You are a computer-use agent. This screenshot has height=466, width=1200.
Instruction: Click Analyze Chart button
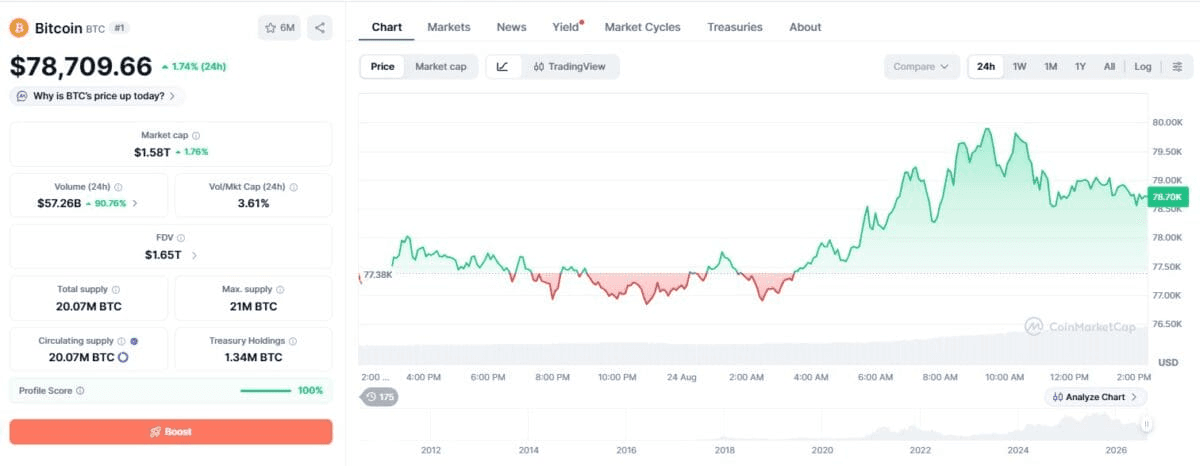click(x=1096, y=397)
